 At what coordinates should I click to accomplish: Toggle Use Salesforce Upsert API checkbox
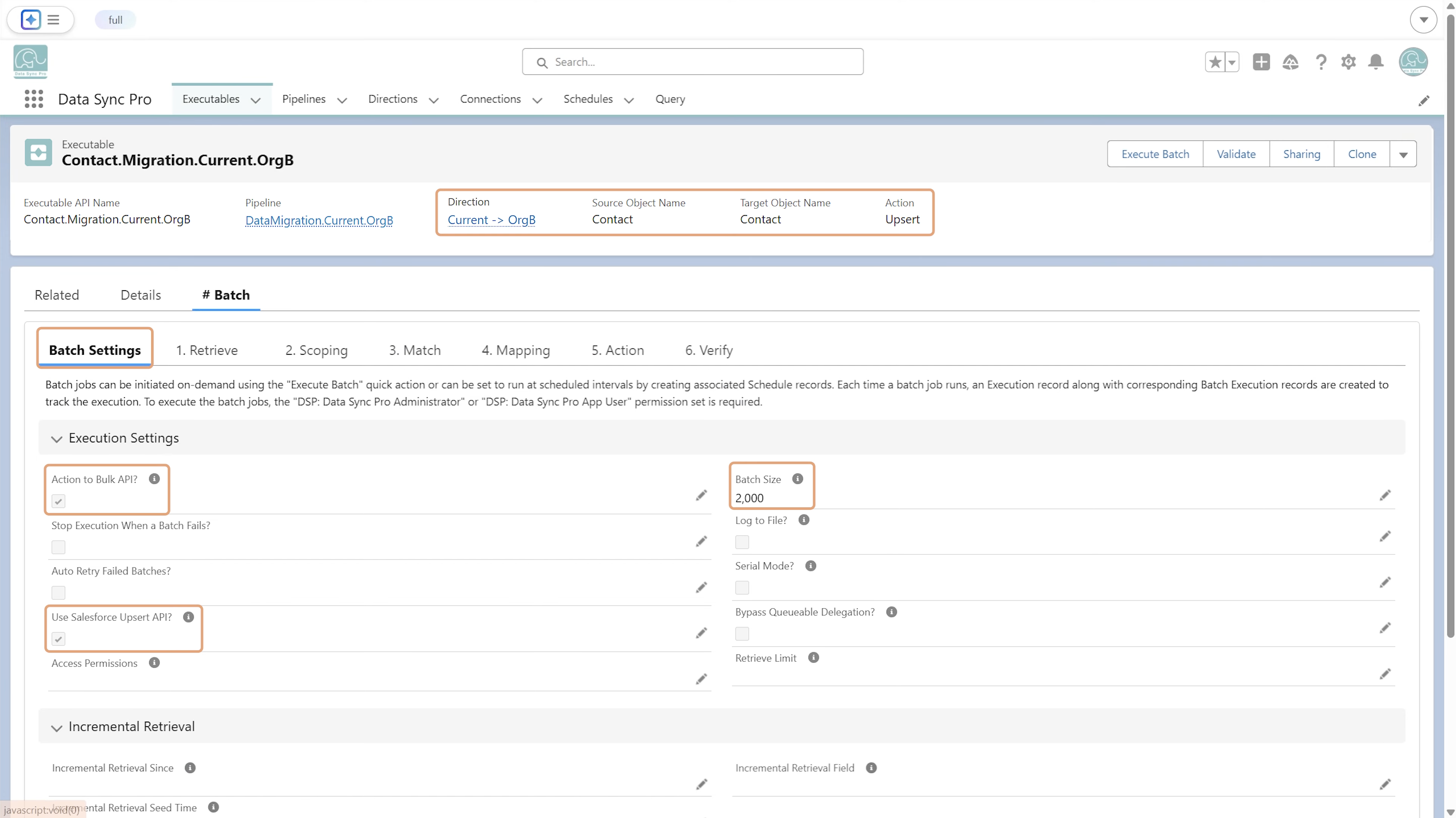click(x=58, y=639)
